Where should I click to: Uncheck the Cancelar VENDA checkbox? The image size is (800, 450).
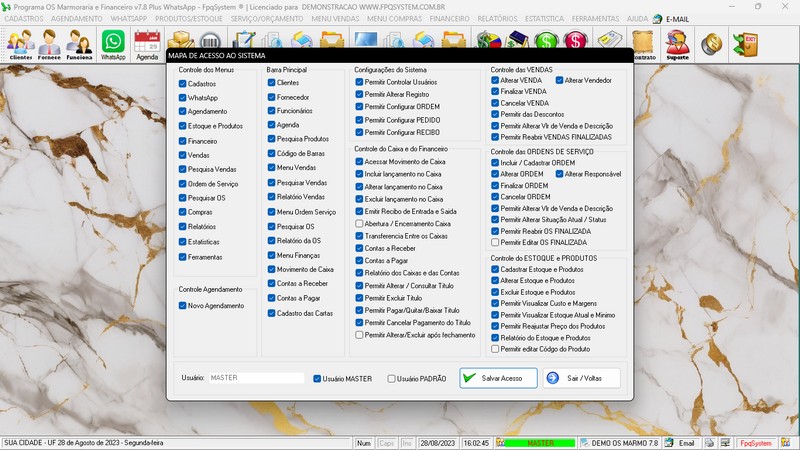click(495, 103)
